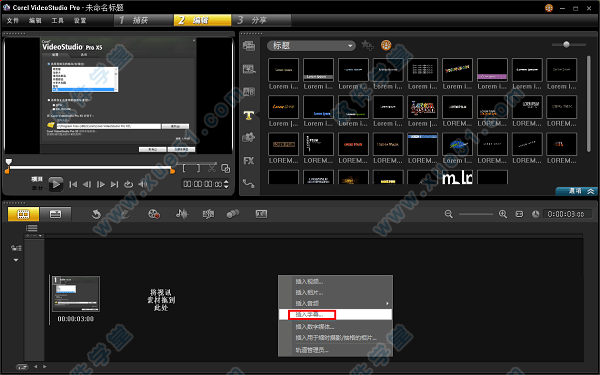
Task: Select the step 2 编辑 tab
Action: (x=202, y=20)
